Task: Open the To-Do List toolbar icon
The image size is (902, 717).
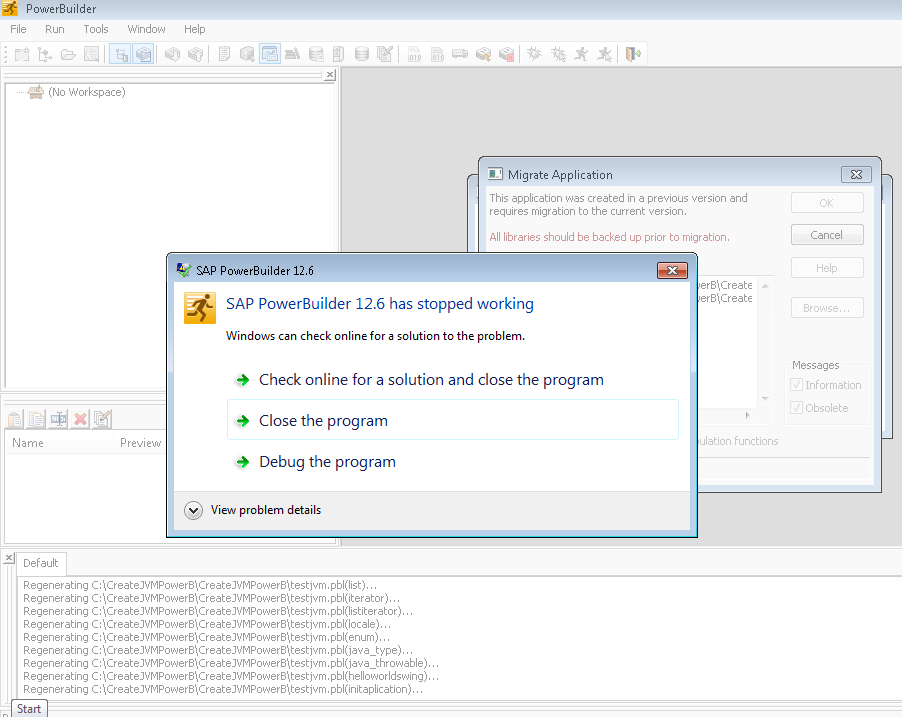Action: pyautogui.click(x=224, y=54)
